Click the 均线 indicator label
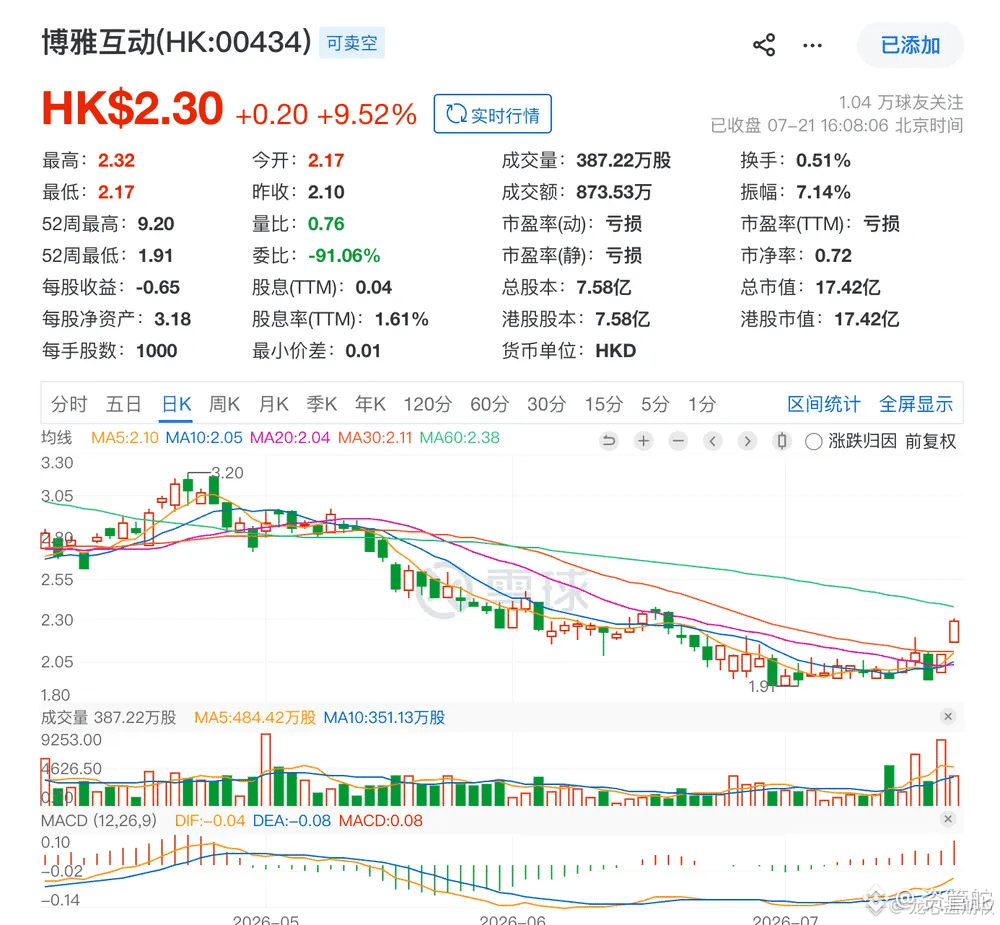This screenshot has height=925, width=1000. (57, 438)
